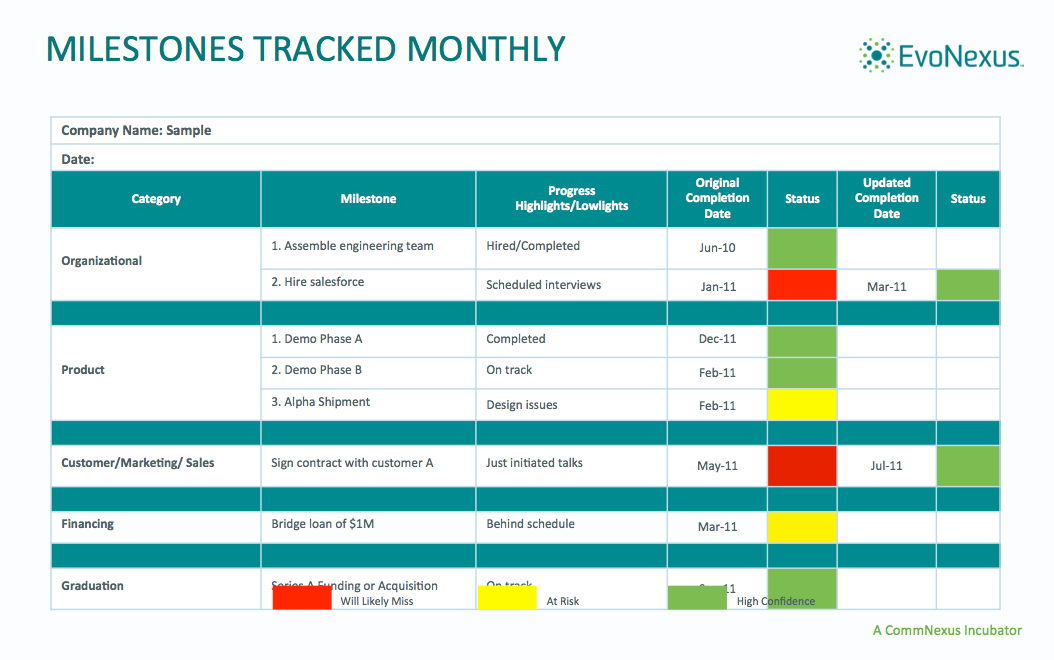Screen dimensions: 1054x660
Task: Click the red Will Likely Miss legend swatch
Action: click(302, 597)
